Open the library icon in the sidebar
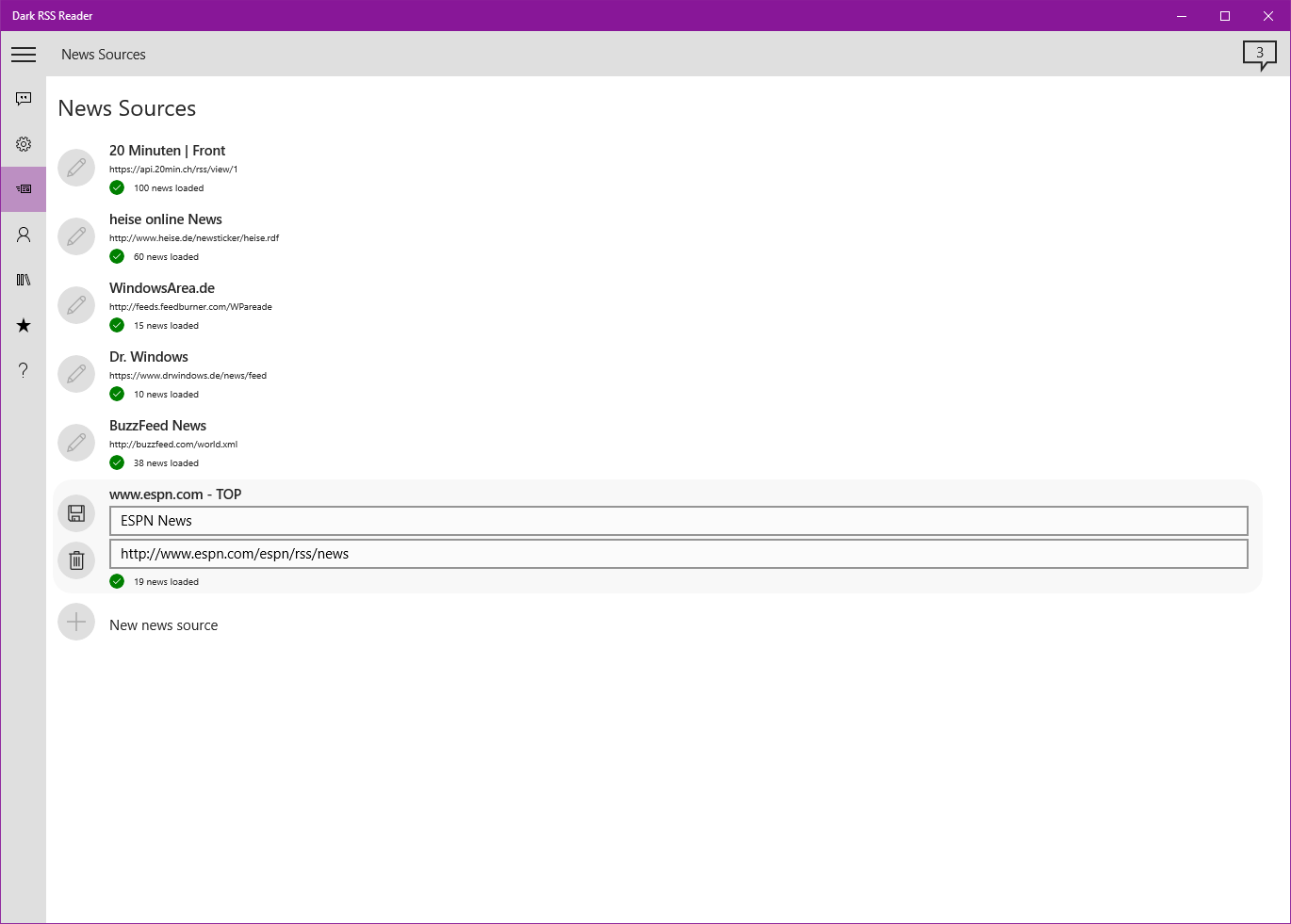 coord(24,280)
